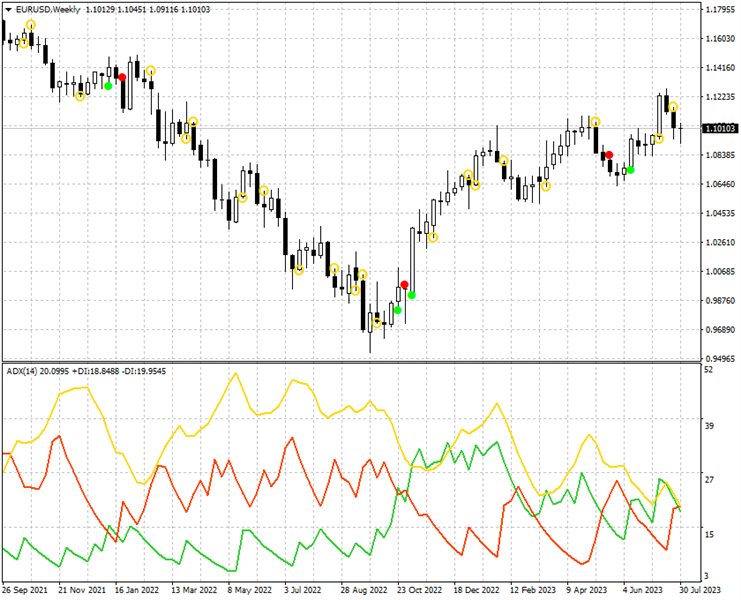Click the 39 level on ADX scale
The width and height of the screenshot is (741, 600).
click(708, 426)
